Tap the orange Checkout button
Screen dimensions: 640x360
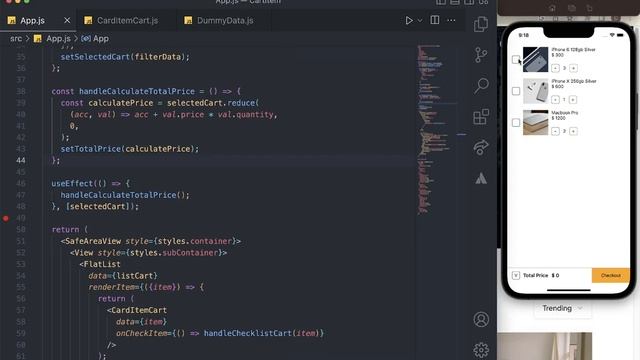(x=611, y=276)
